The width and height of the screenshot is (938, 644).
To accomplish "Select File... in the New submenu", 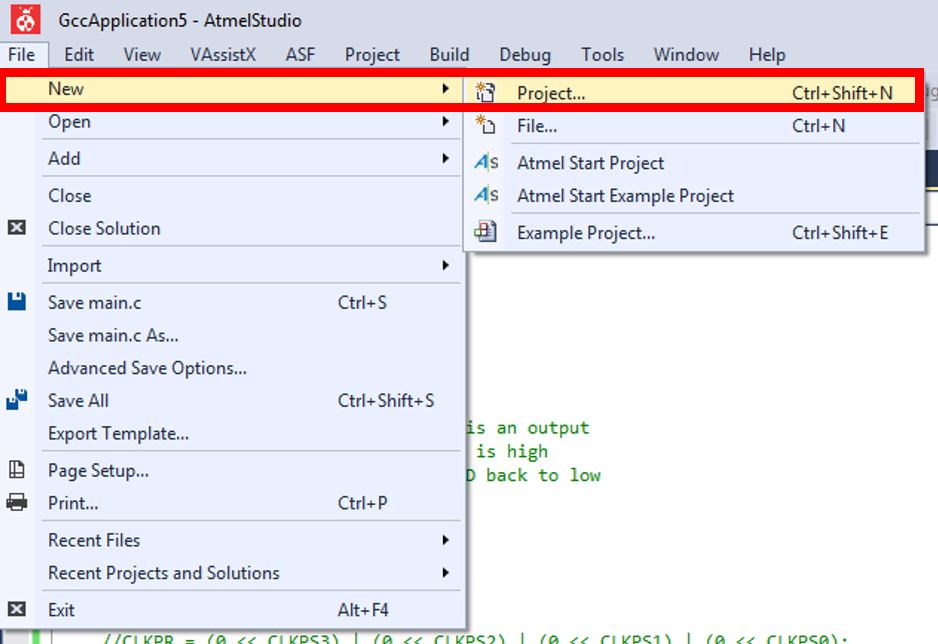I will (x=694, y=126).
